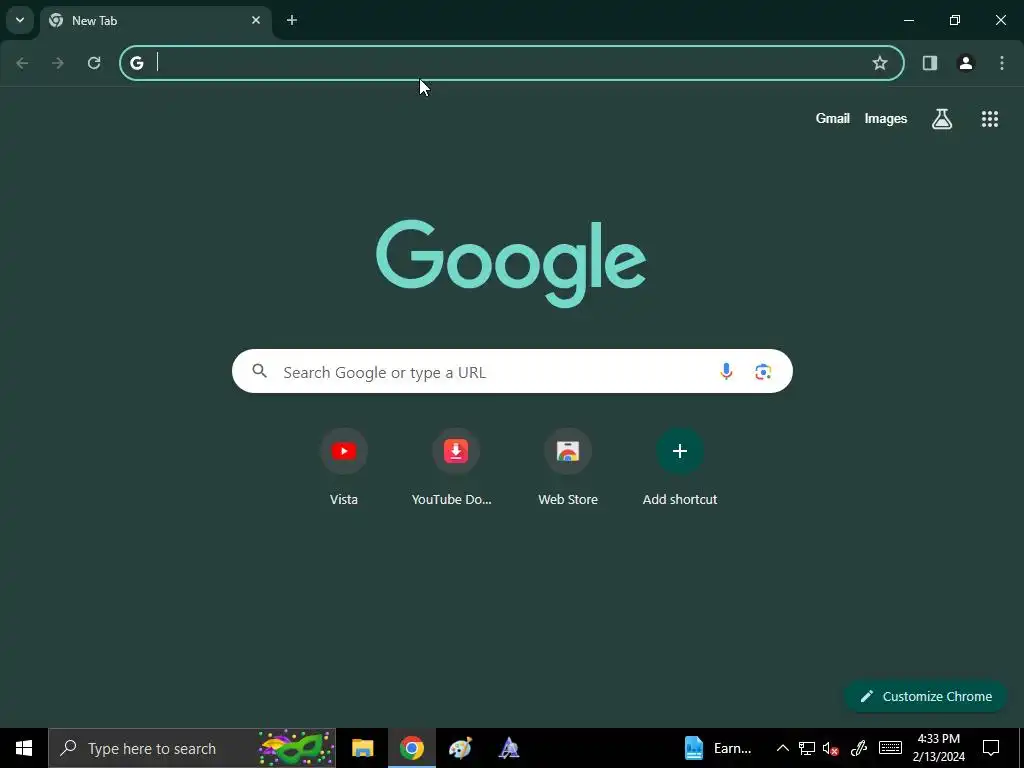Open Images link

pyautogui.click(x=886, y=118)
